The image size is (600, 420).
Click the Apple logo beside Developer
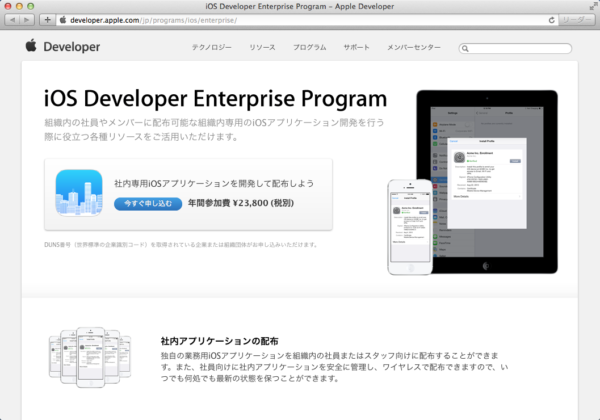click(31, 46)
